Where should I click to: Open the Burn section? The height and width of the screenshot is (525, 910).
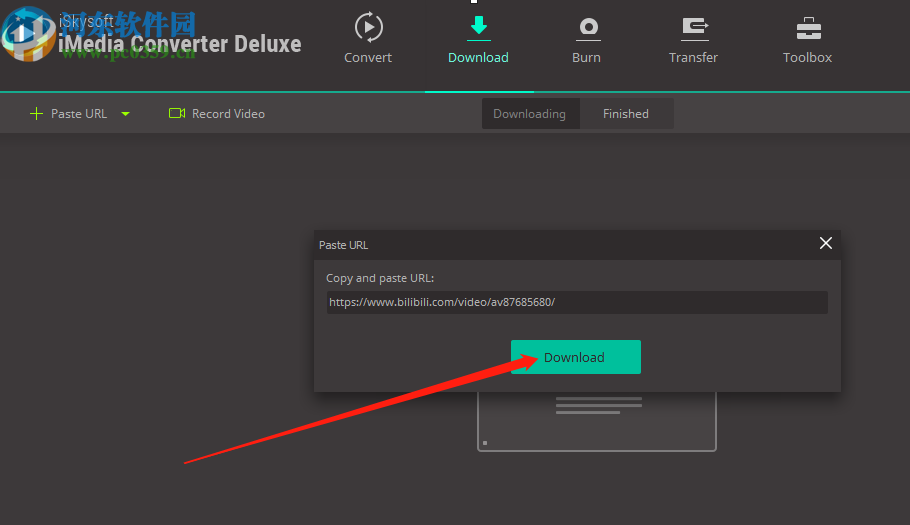click(x=587, y=39)
